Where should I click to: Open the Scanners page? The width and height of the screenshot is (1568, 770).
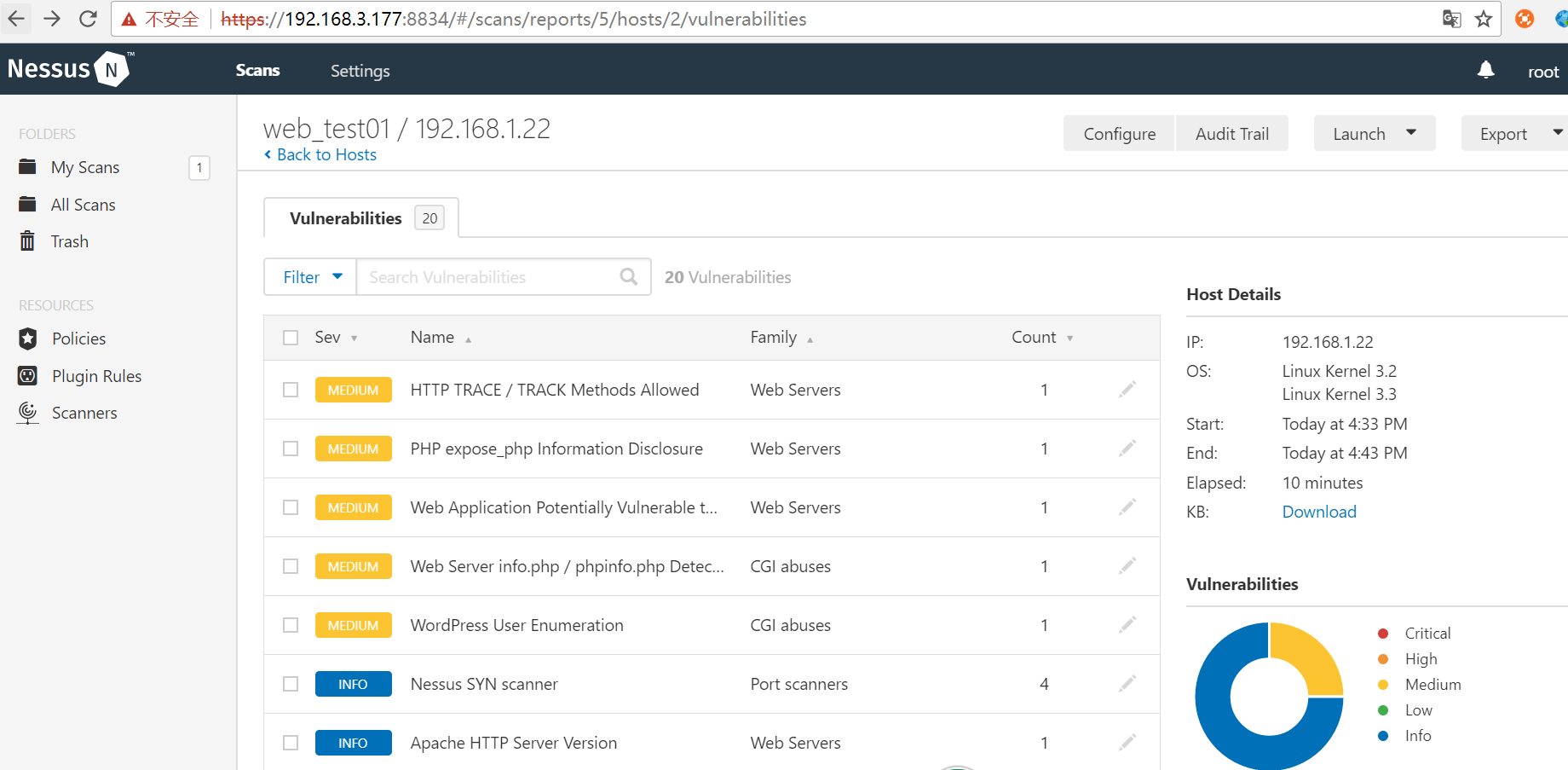[84, 413]
